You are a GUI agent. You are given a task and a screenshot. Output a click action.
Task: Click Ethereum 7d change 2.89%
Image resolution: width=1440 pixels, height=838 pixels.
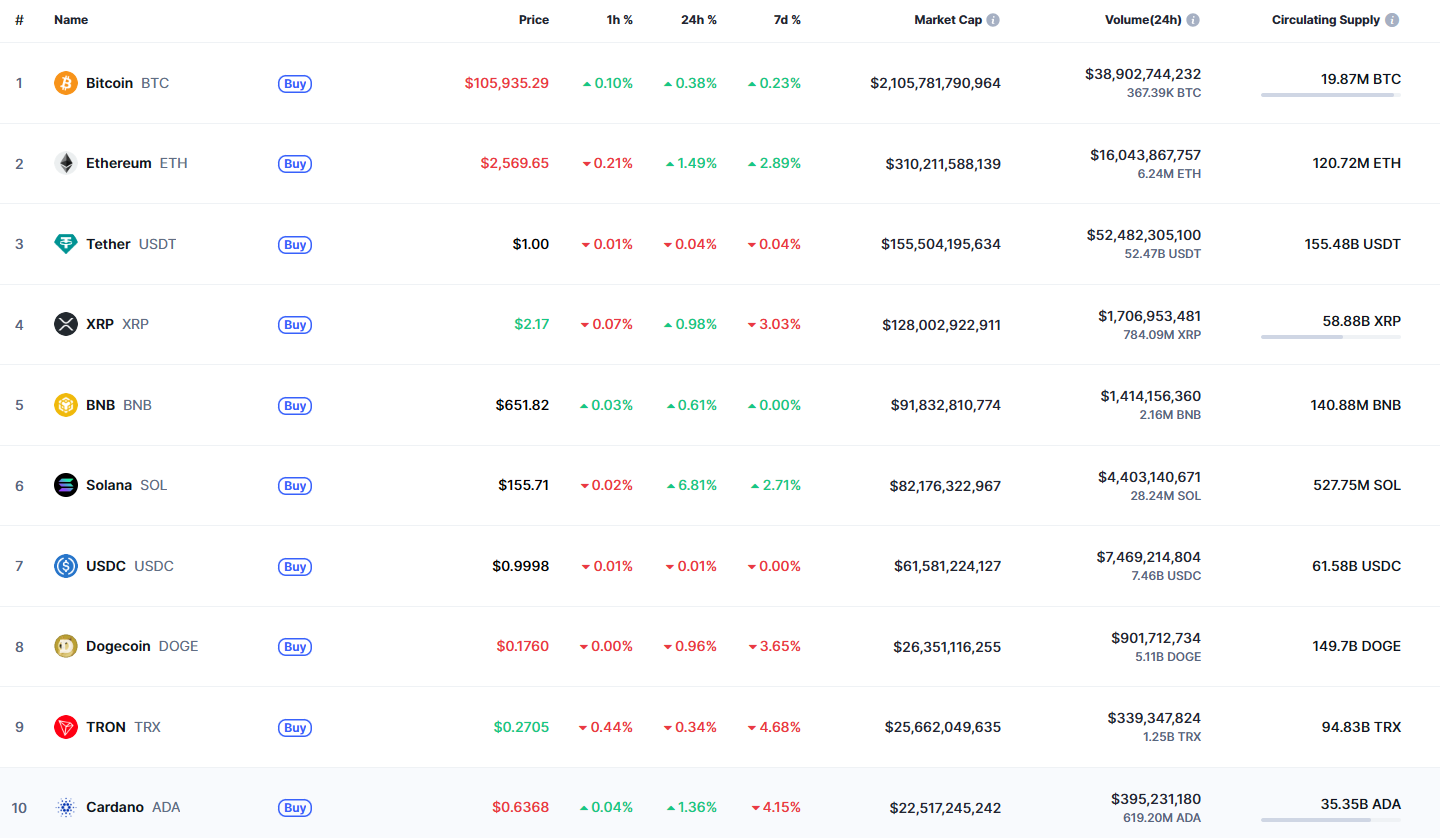tap(775, 163)
